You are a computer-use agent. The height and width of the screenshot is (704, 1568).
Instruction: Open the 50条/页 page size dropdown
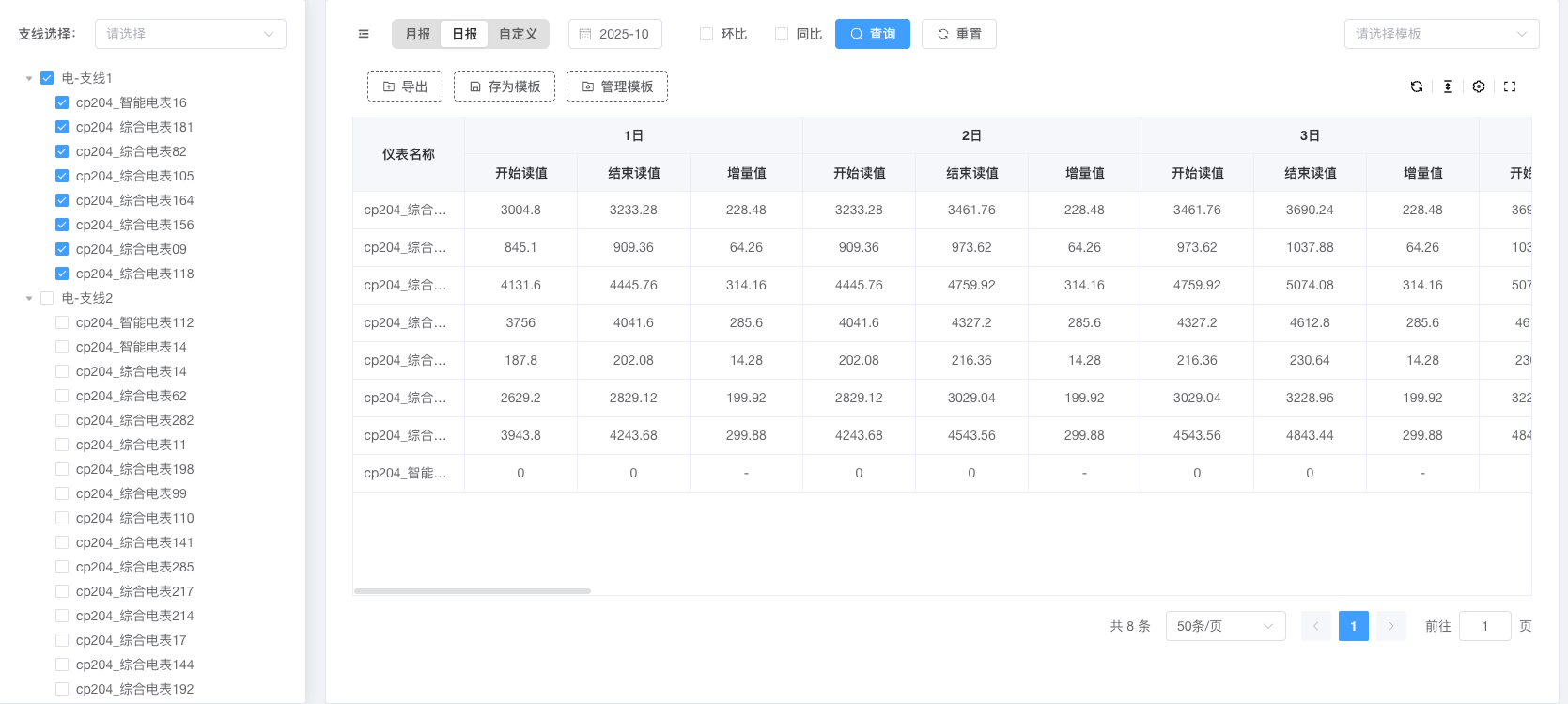pos(1226,626)
